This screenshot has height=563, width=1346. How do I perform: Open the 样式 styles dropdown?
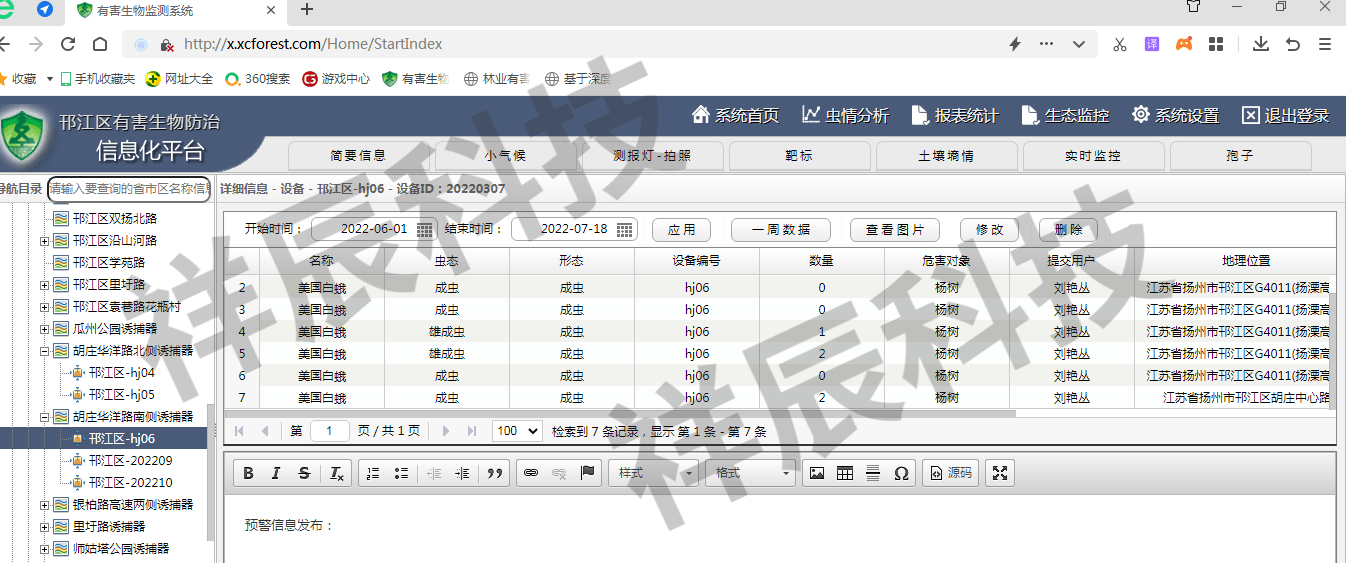(x=653, y=474)
